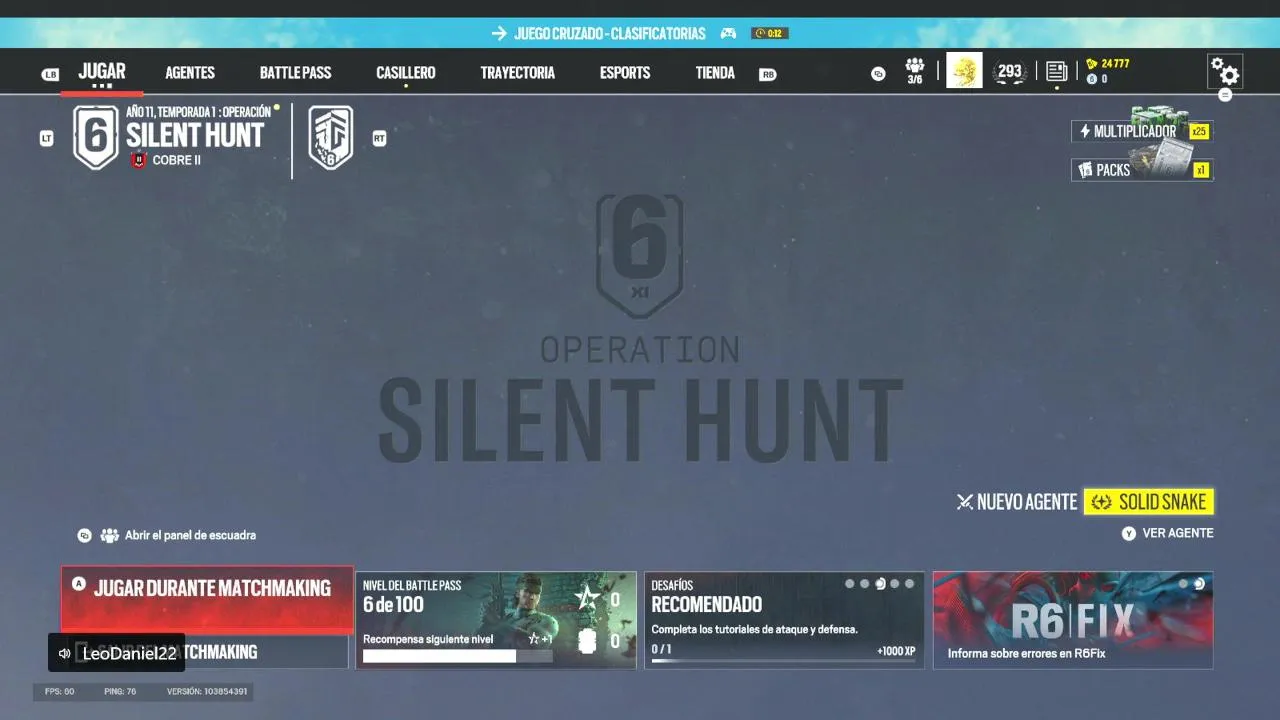Click the VERSIÓN: 103854391 text
The height and width of the screenshot is (720, 1280).
point(207,691)
